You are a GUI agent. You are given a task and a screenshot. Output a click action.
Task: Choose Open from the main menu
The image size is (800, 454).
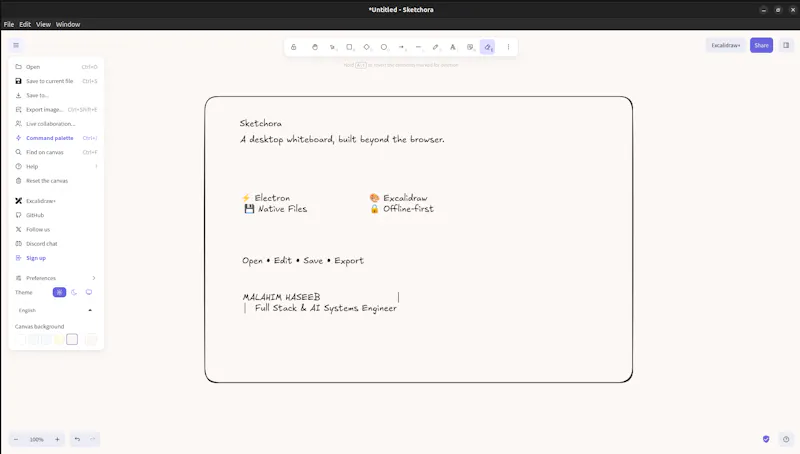tap(56, 67)
